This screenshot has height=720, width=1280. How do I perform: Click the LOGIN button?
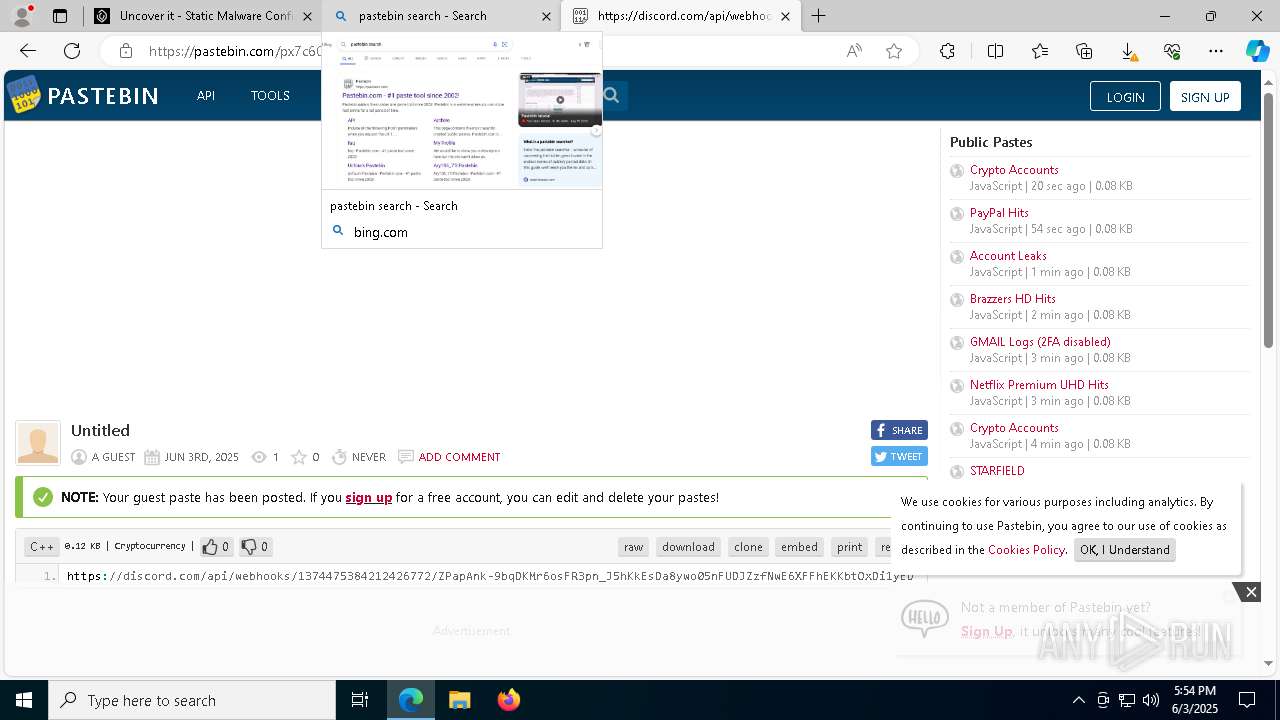1125,96
